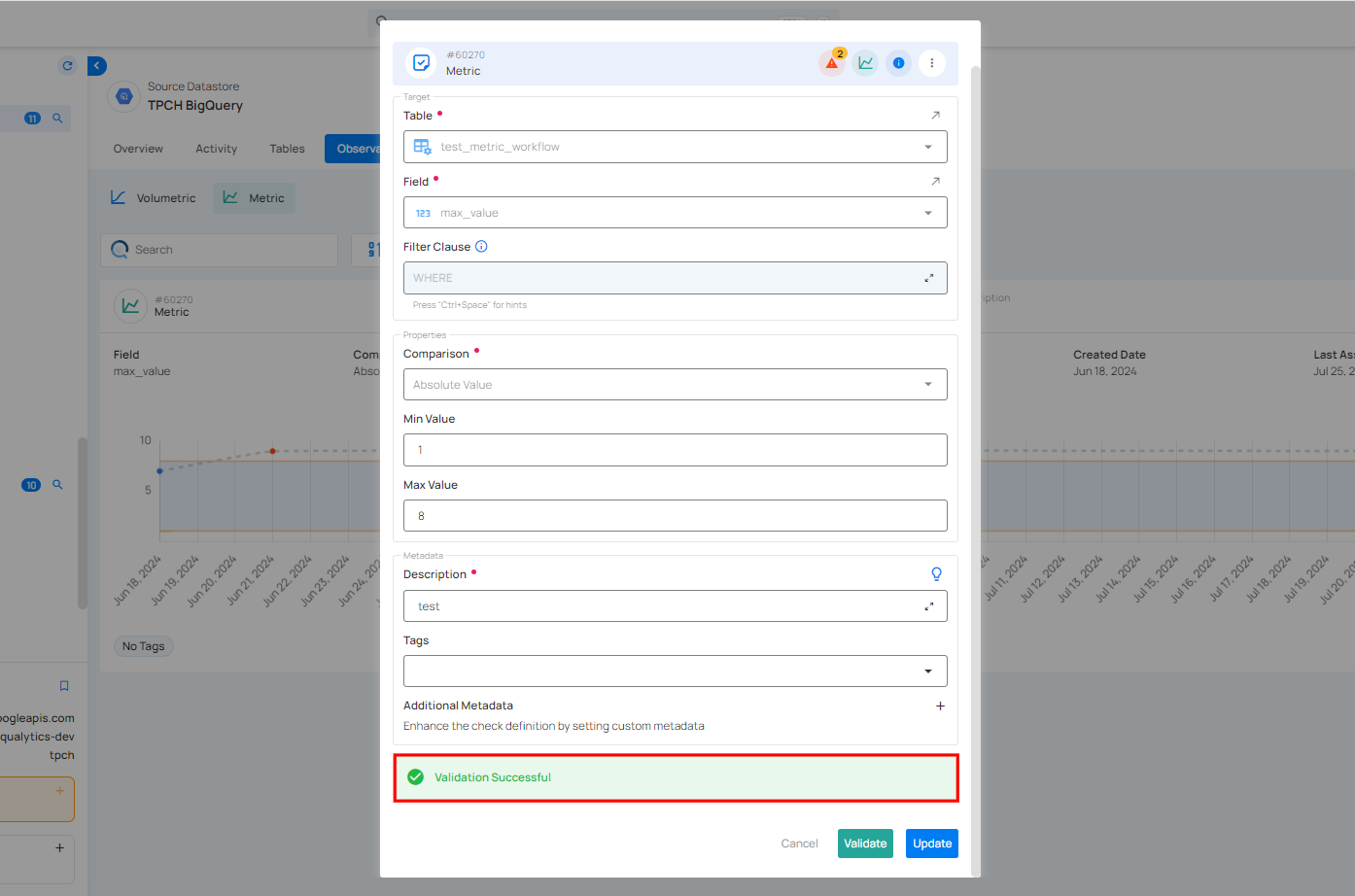This screenshot has width=1355, height=896.
Task: Click the badge showing 10
Action: (31, 485)
